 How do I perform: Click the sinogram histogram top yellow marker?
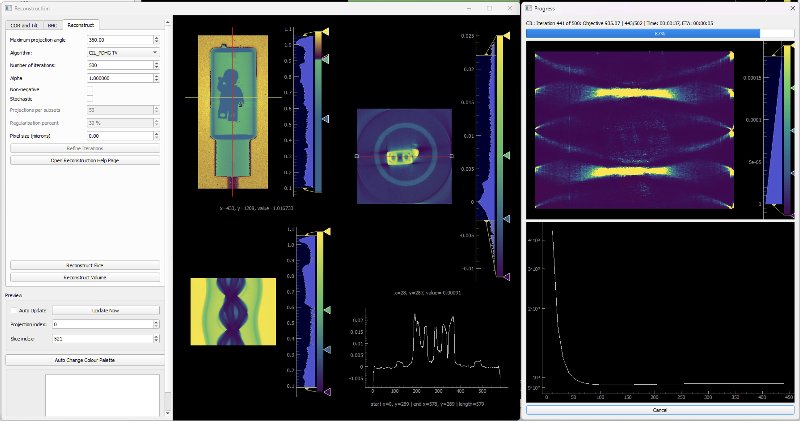pyautogui.click(x=326, y=232)
